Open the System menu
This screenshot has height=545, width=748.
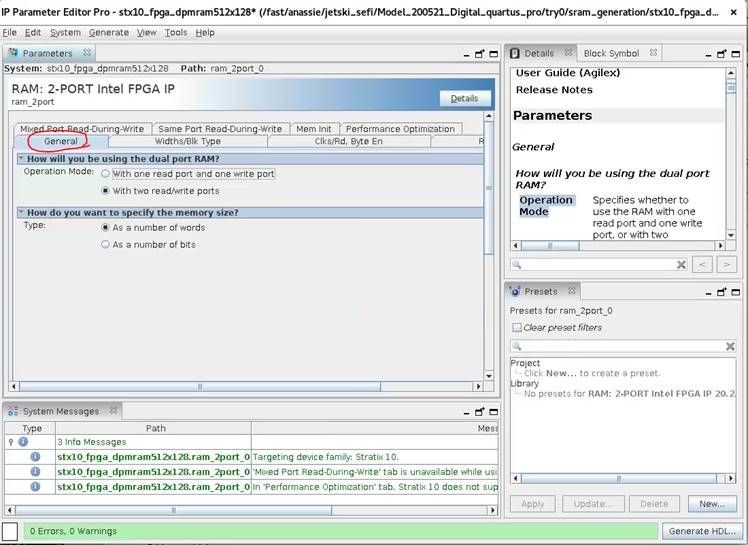65,32
